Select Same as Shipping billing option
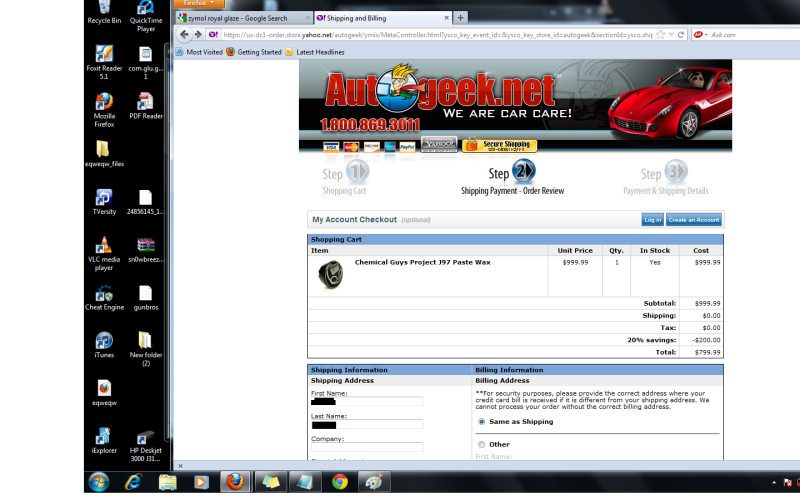This screenshot has height=500, width=800. pos(481,422)
